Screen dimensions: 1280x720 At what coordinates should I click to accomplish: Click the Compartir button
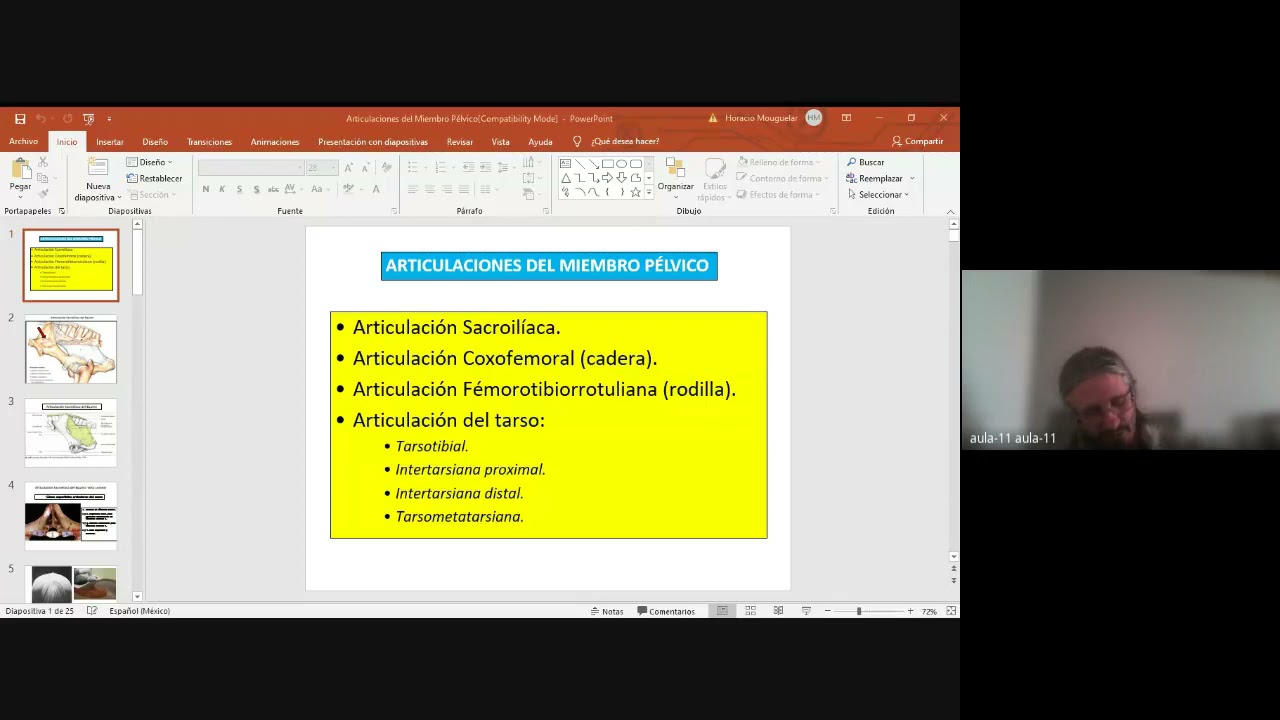click(x=917, y=142)
